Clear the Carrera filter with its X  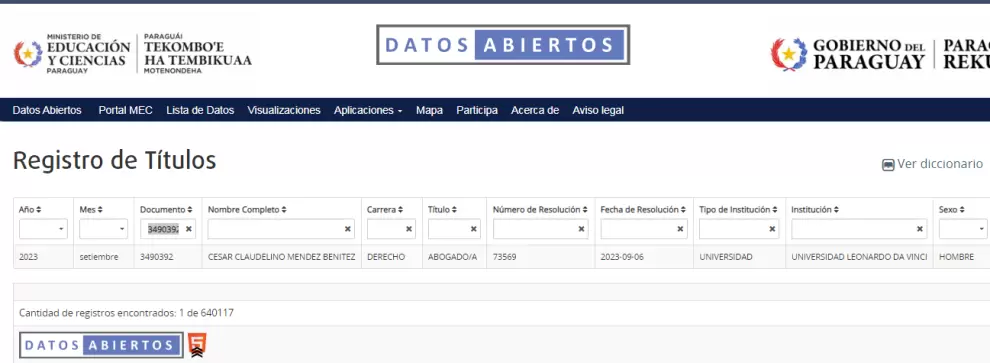409,229
